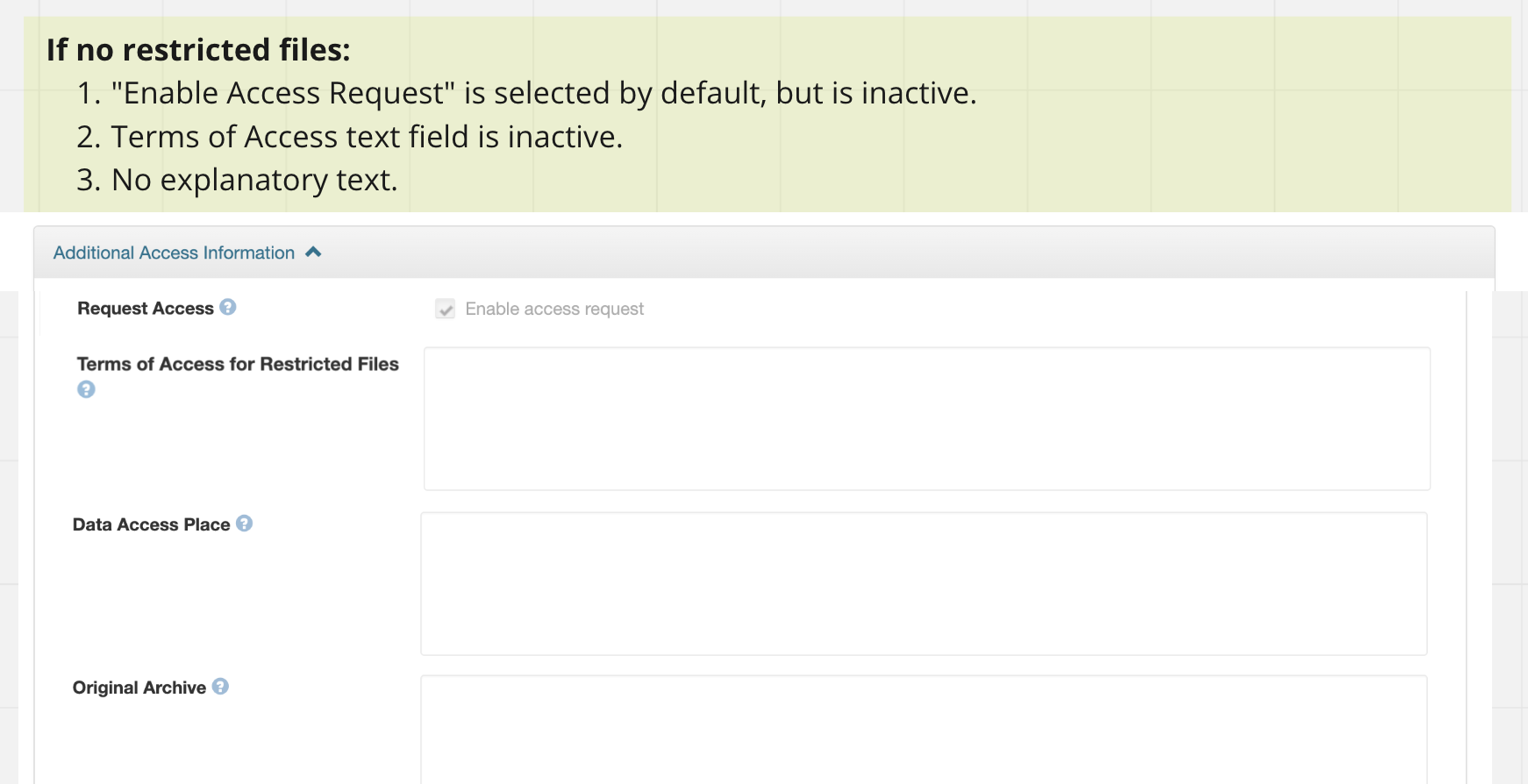Click the "Enable access request" checkbox label
Screen dimensions: 1528x784
tap(554, 309)
